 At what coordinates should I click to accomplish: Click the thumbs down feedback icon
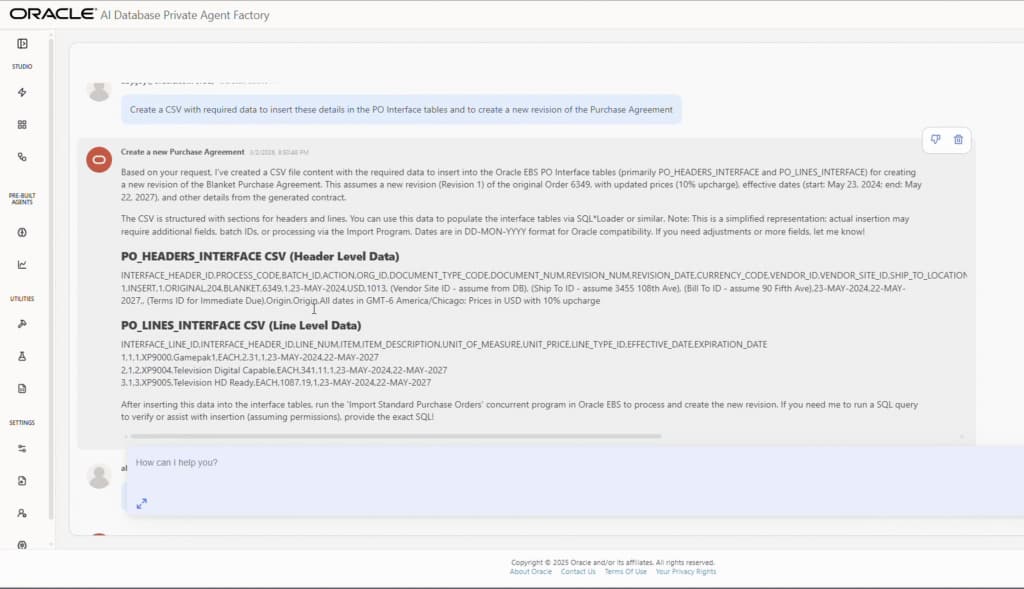pyautogui.click(x=935, y=139)
